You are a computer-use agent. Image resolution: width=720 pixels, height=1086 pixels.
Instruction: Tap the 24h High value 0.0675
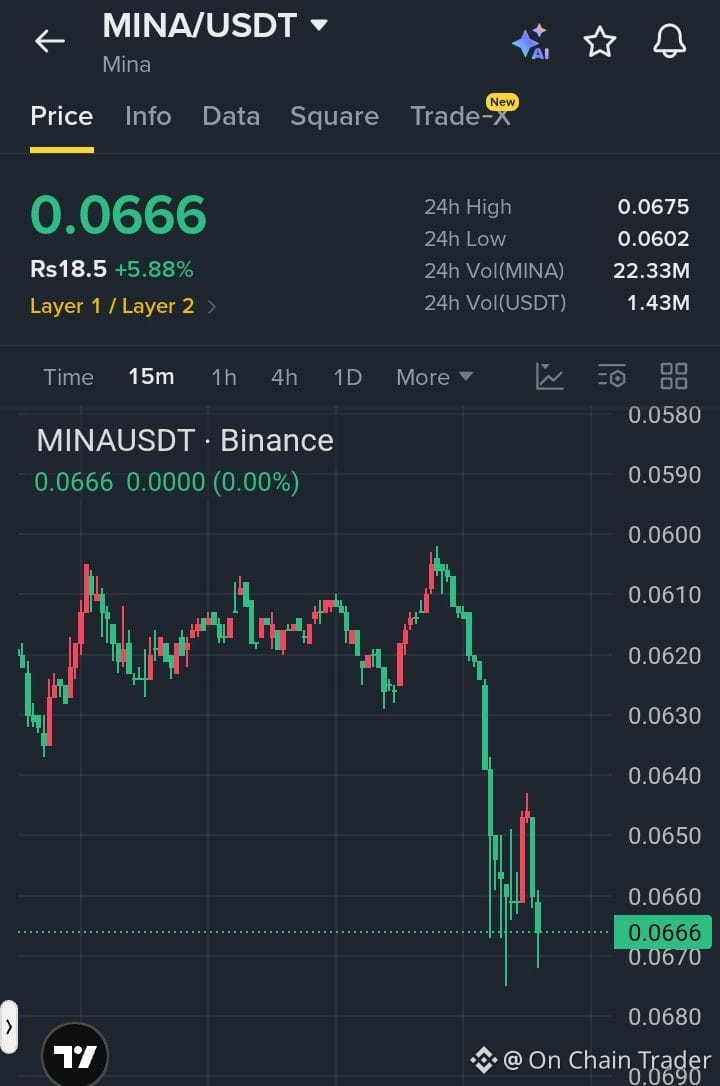point(653,206)
